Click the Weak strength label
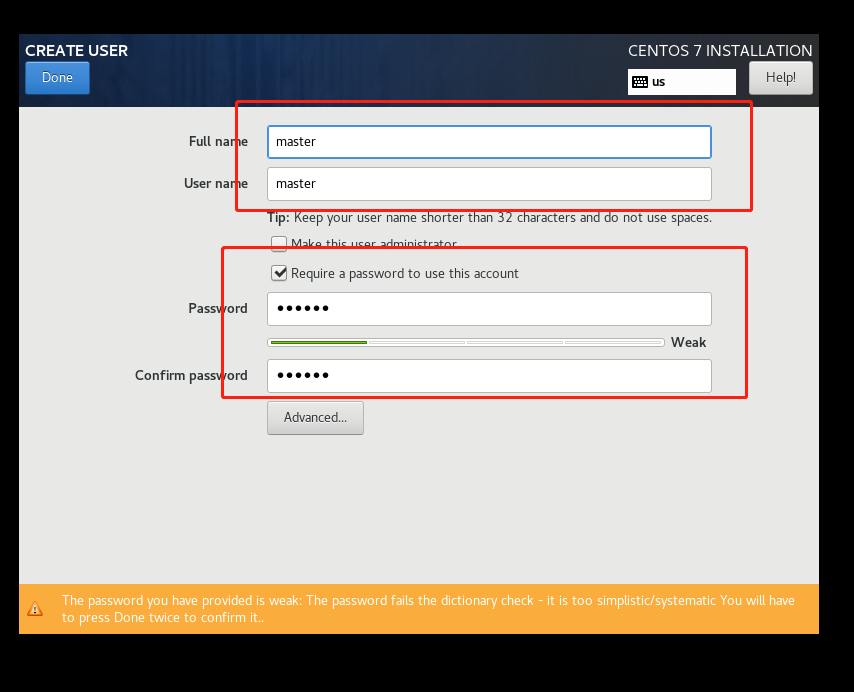This screenshot has width=854, height=692. [x=688, y=342]
